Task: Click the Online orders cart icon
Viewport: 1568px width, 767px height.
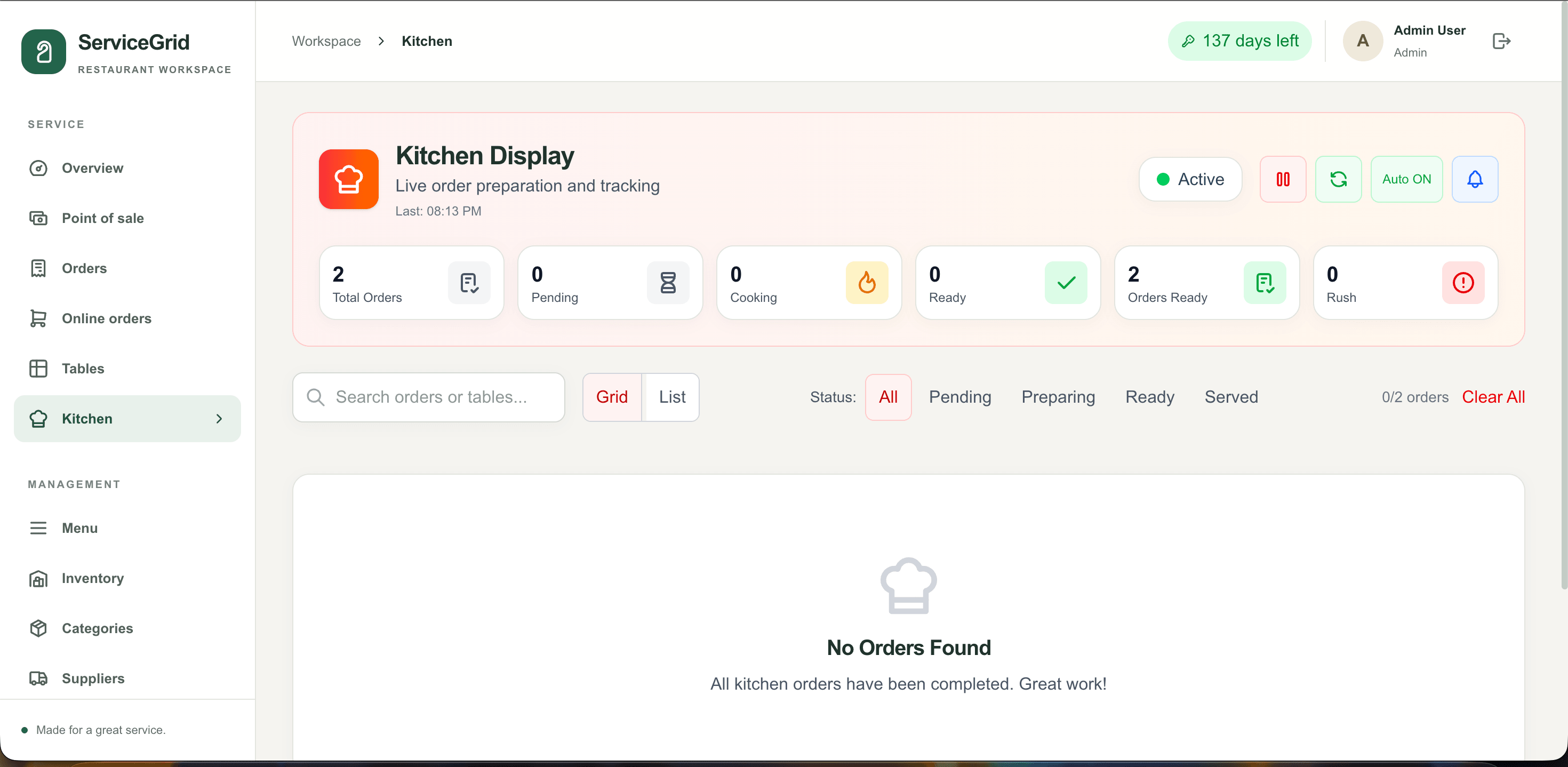Action: coord(38,318)
